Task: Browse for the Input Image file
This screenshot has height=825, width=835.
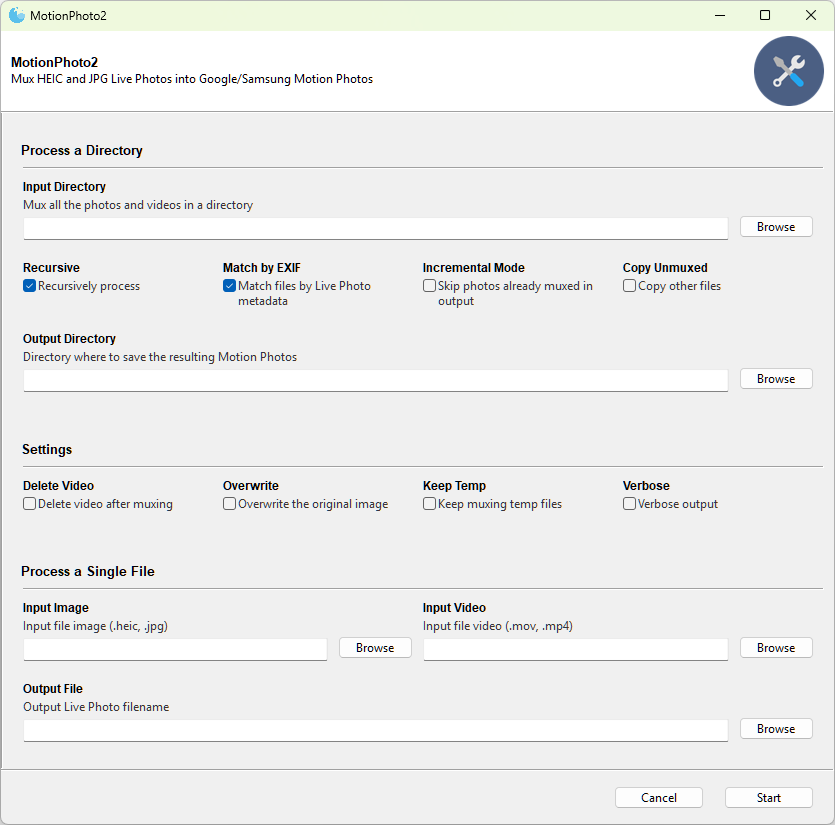Action: tap(375, 648)
